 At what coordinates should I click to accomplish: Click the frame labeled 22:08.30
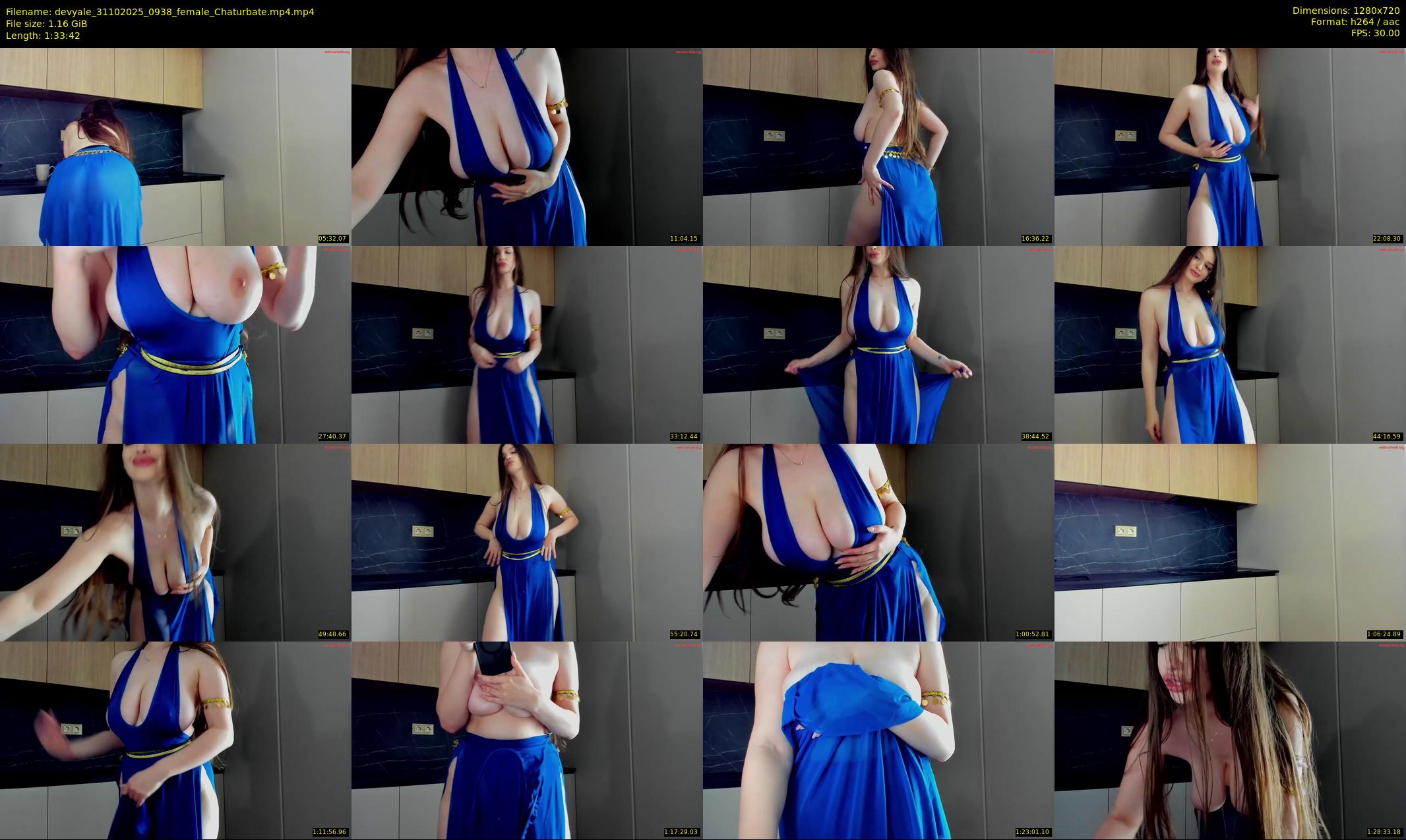coord(1230,146)
